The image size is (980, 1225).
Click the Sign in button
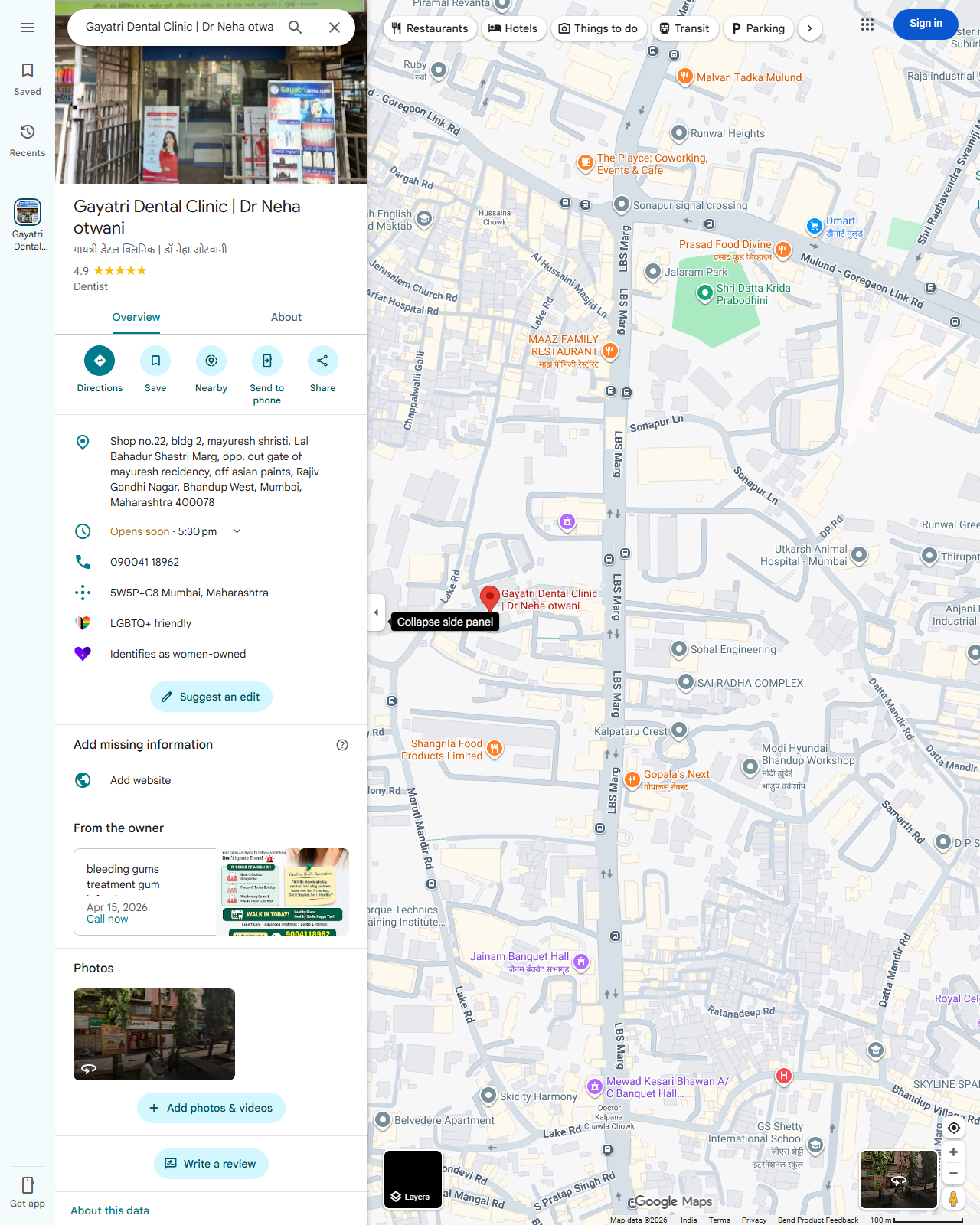point(926,24)
